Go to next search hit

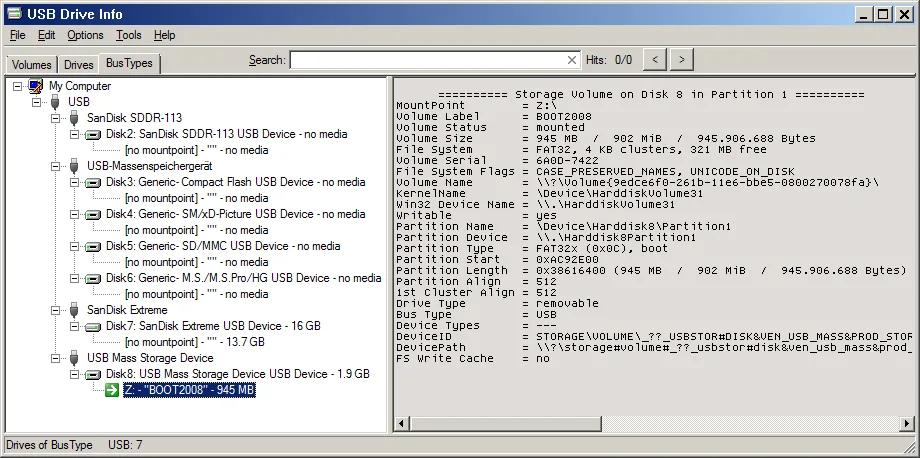coord(681,59)
